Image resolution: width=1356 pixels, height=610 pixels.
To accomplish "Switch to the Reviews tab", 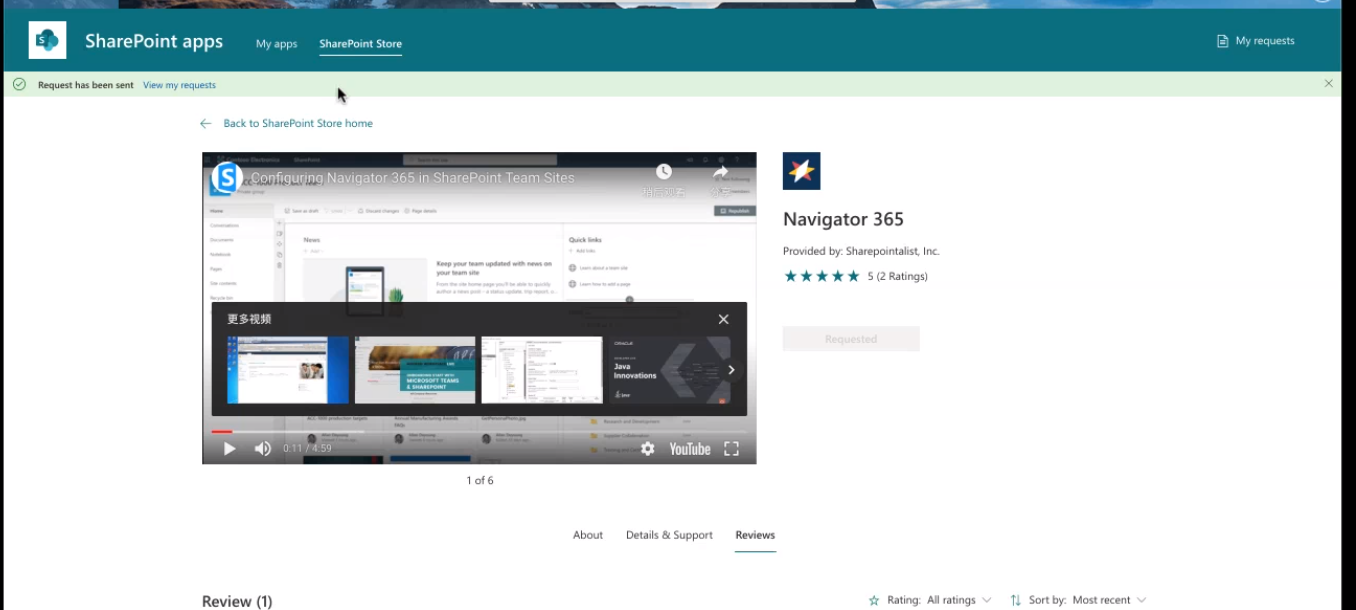I will (x=754, y=534).
